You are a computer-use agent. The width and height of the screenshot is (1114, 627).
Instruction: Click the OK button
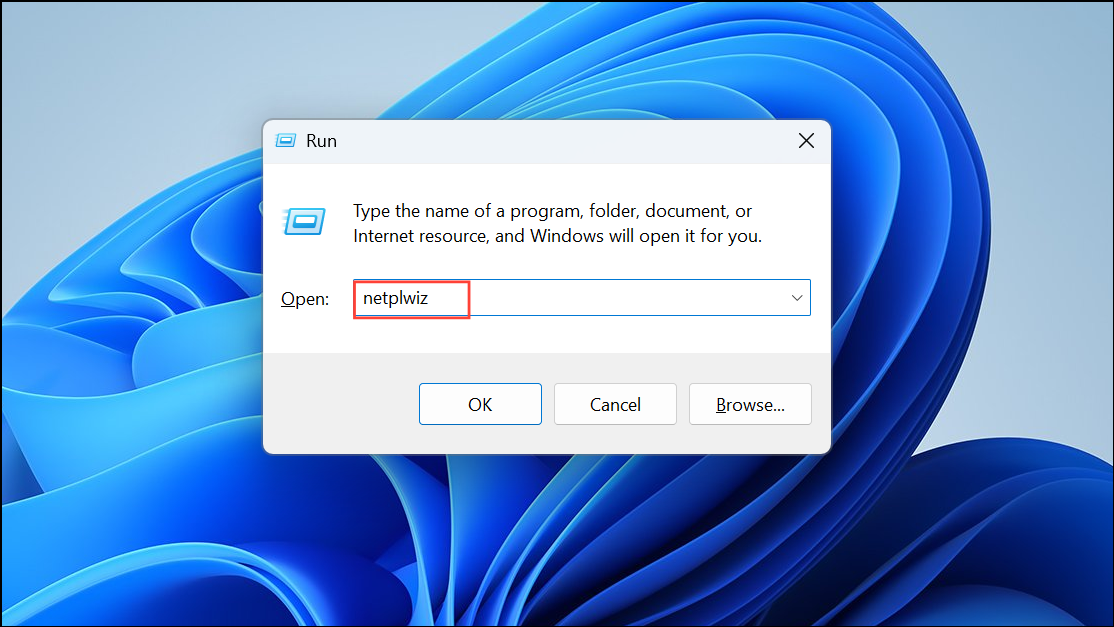pos(480,404)
